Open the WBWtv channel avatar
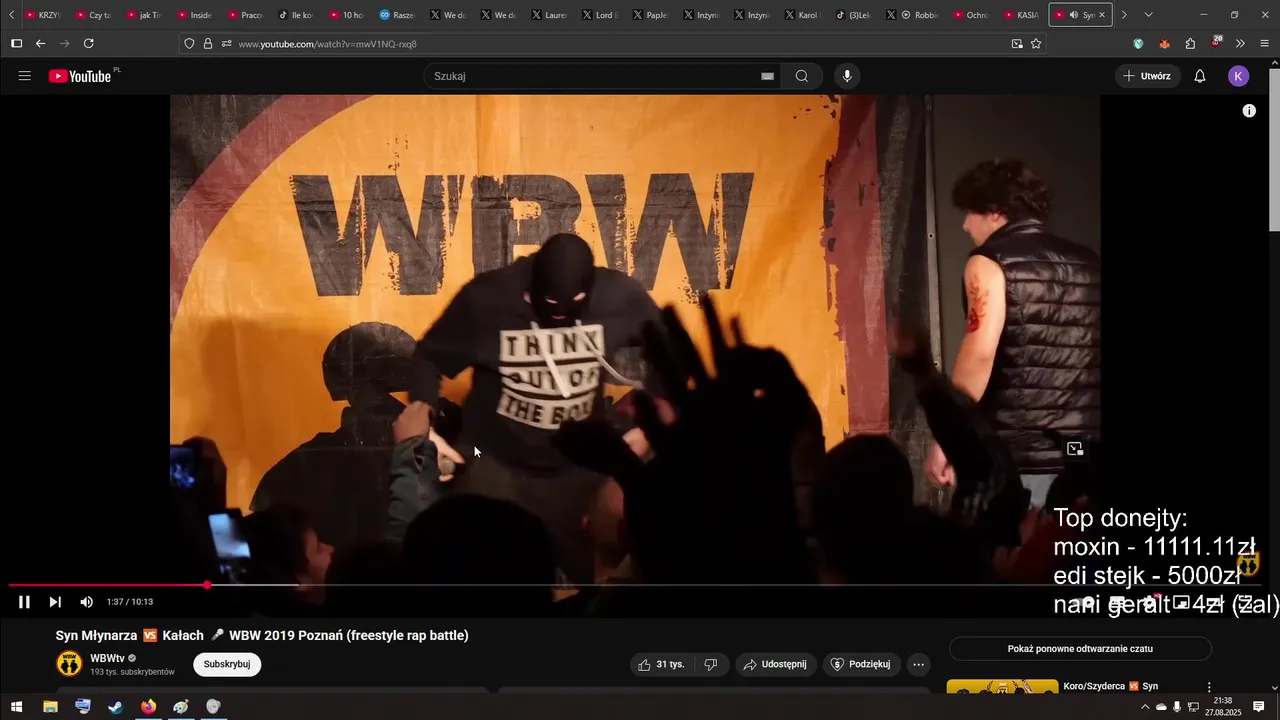This screenshot has height=720, width=1280. [69, 664]
